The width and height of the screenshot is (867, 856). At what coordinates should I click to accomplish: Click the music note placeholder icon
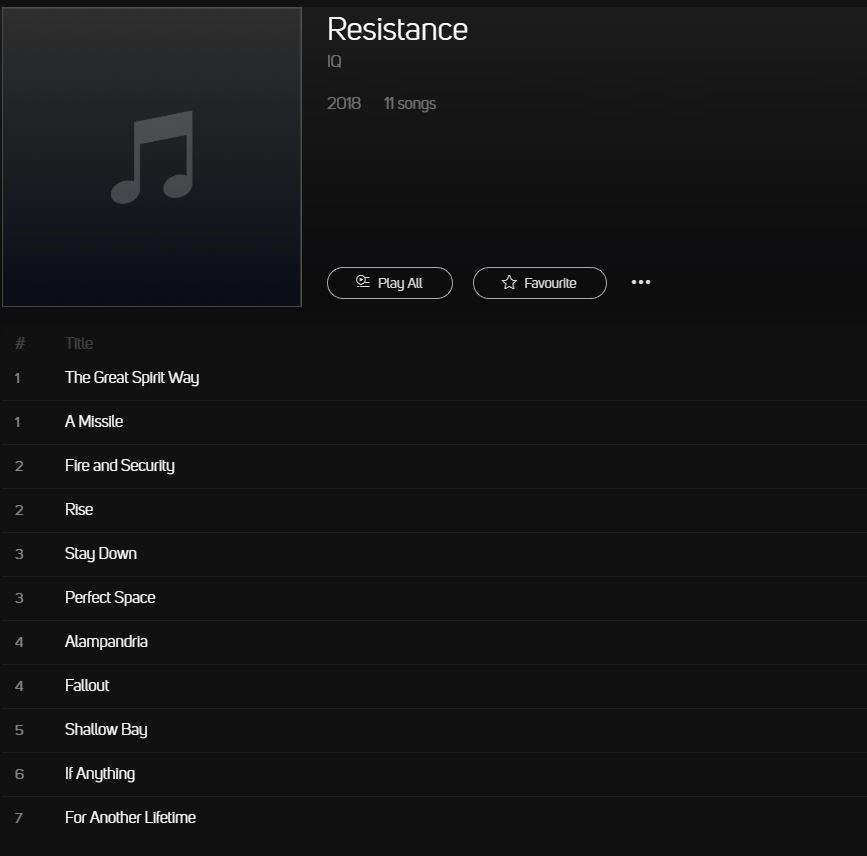click(x=152, y=157)
